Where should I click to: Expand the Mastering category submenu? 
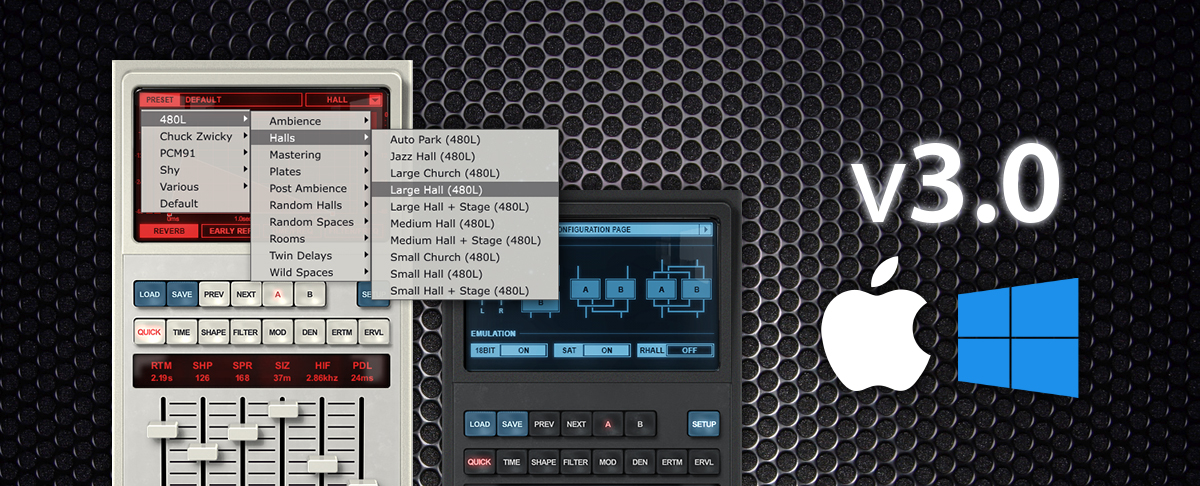click(310, 155)
